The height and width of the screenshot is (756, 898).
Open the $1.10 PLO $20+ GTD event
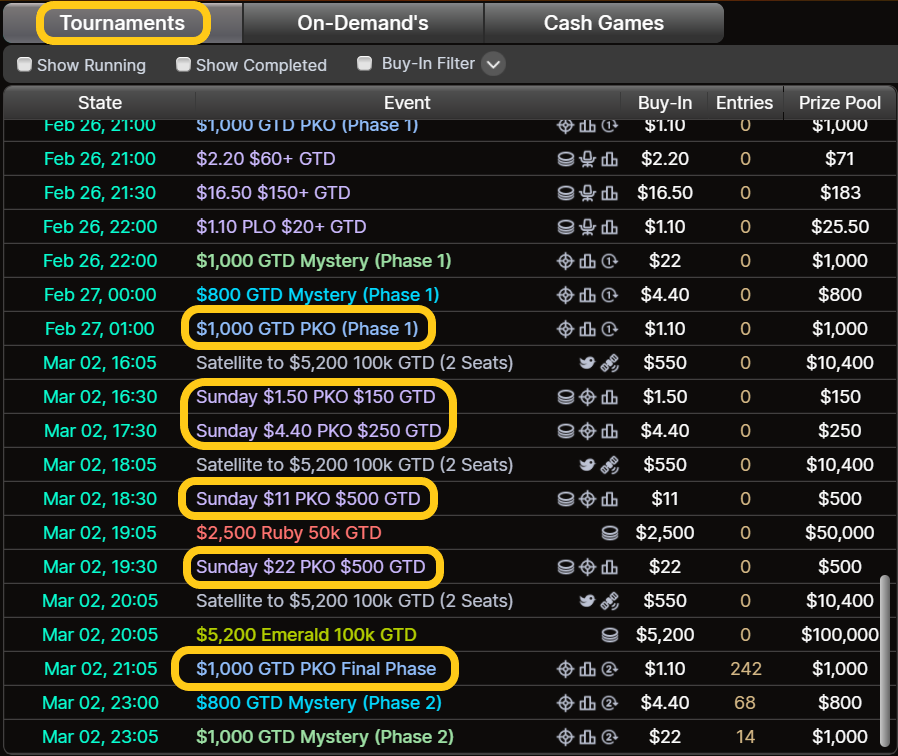[281, 227]
